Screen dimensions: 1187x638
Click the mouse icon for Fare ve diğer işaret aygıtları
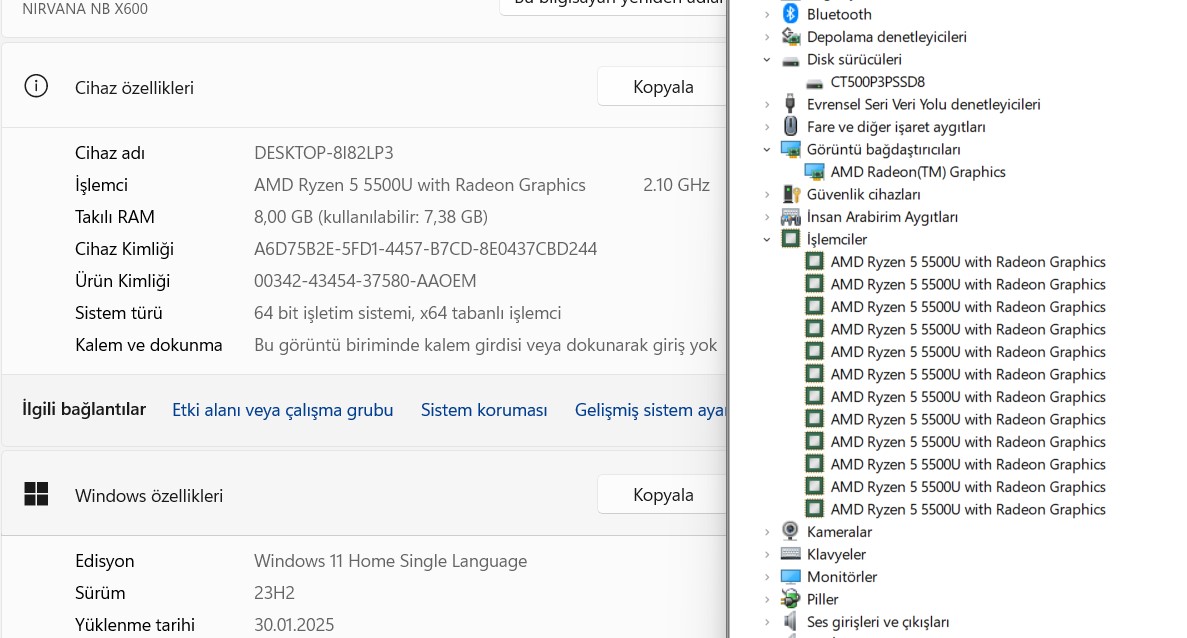pyautogui.click(x=790, y=126)
